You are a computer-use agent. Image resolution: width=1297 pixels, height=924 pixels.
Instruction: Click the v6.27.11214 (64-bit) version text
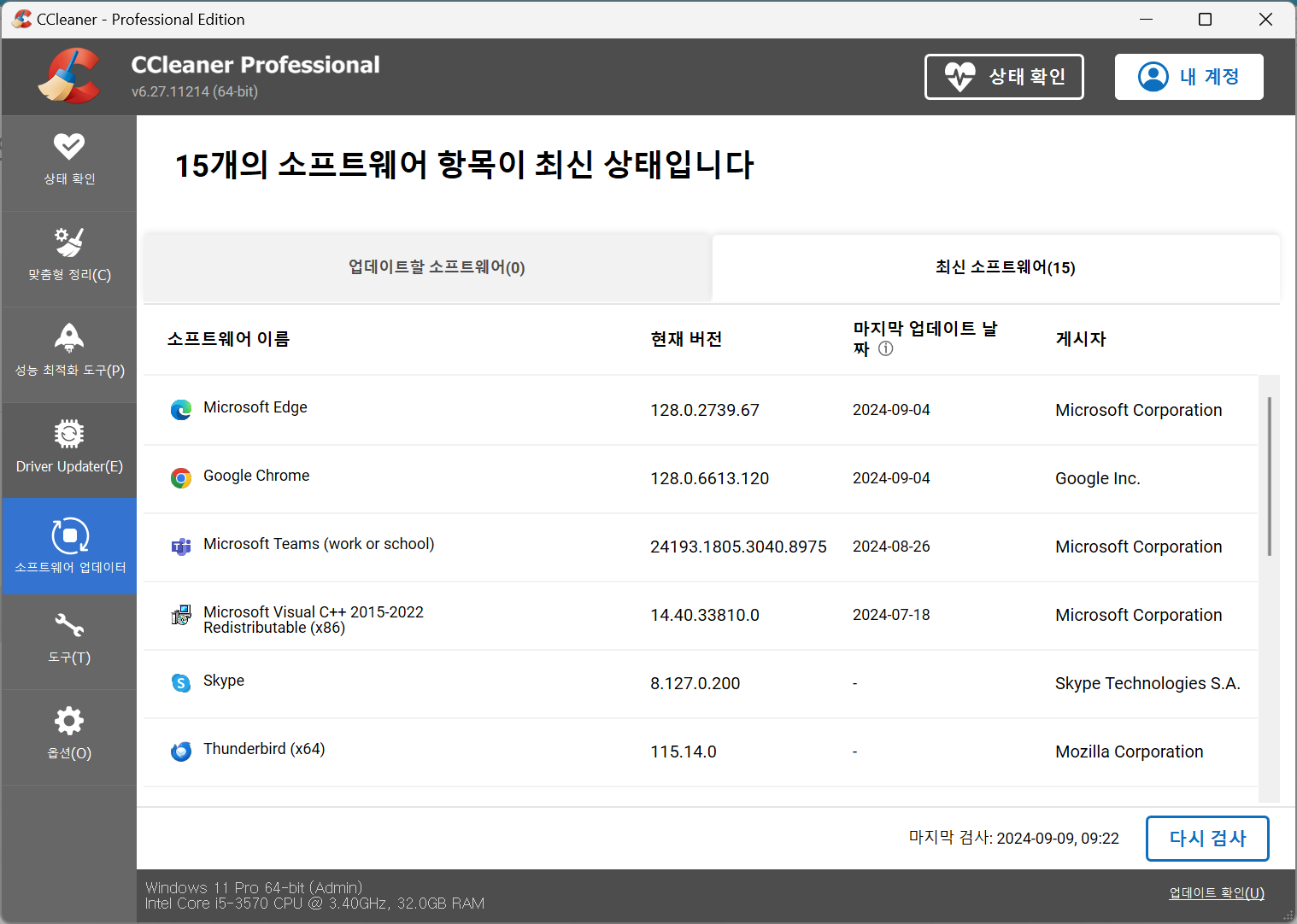(x=195, y=91)
